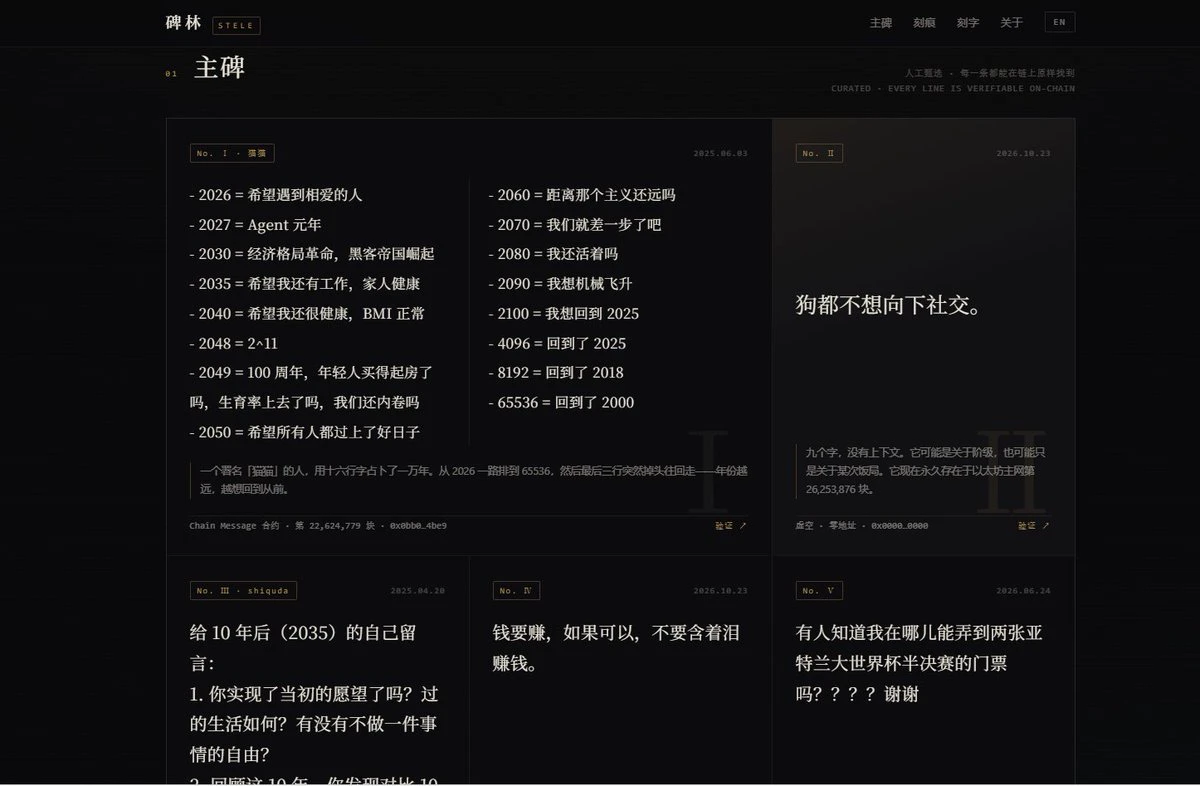
Task: Select the No. III · shiquda tag
Action: 243,591
